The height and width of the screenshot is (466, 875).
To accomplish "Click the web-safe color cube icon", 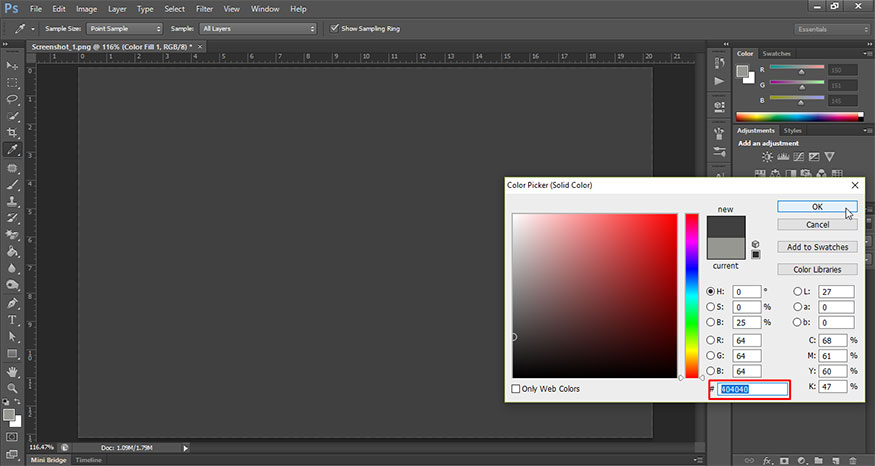I will pos(756,244).
